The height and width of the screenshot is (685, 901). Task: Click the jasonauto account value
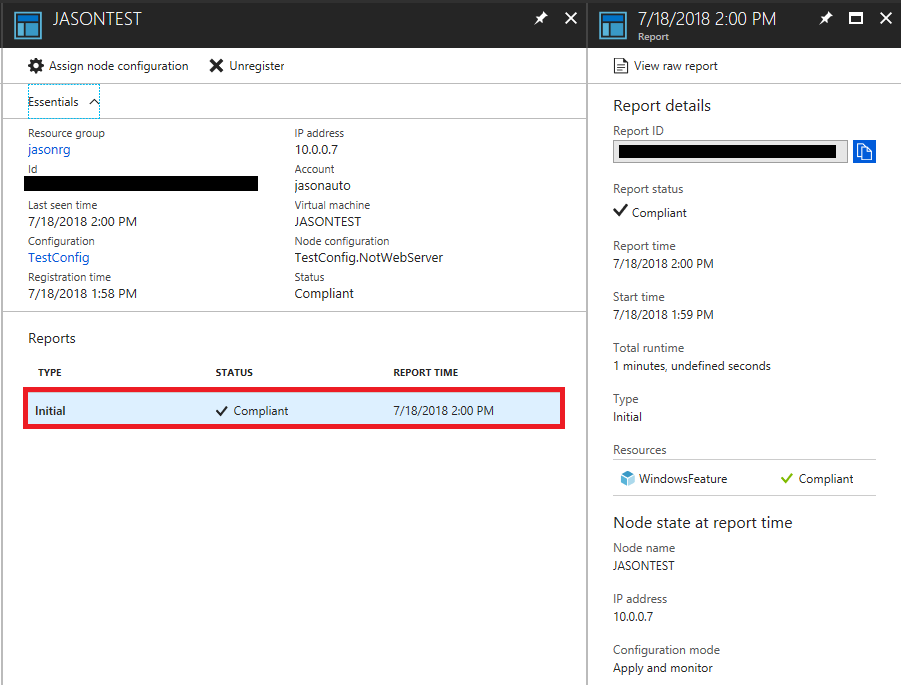point(322,186)
